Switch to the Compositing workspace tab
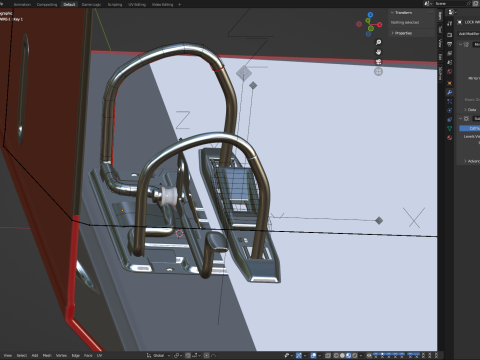Viewport: 480px width, 360px height. tap(47, 4)
